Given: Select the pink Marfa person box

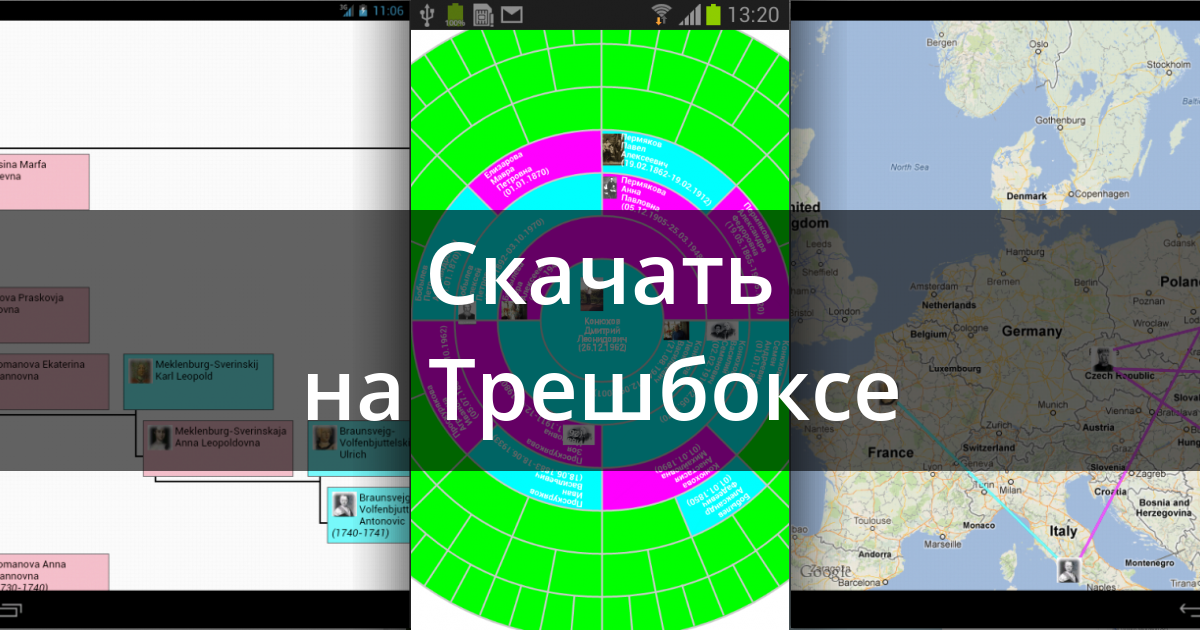Looking at the screenshot, I should point(45,182).
